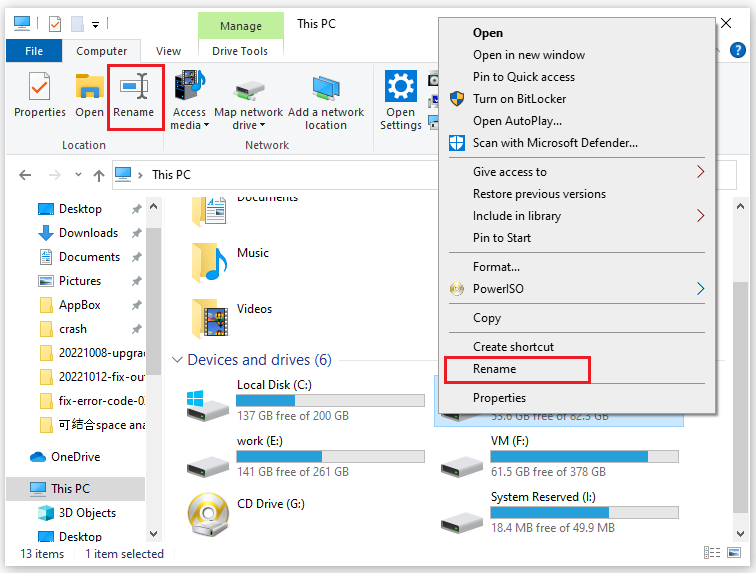This screenshot has height=573, width=756.
Task: Click the New folder quick access icon
Action: click(x=77, y=24)
